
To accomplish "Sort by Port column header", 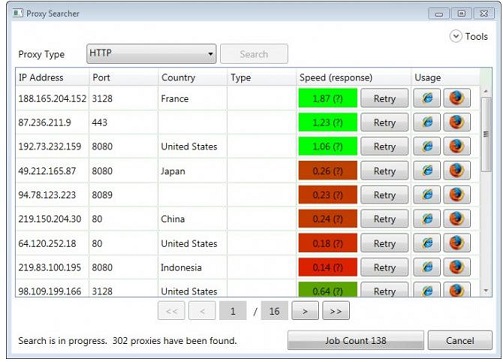I will [124, 77].
